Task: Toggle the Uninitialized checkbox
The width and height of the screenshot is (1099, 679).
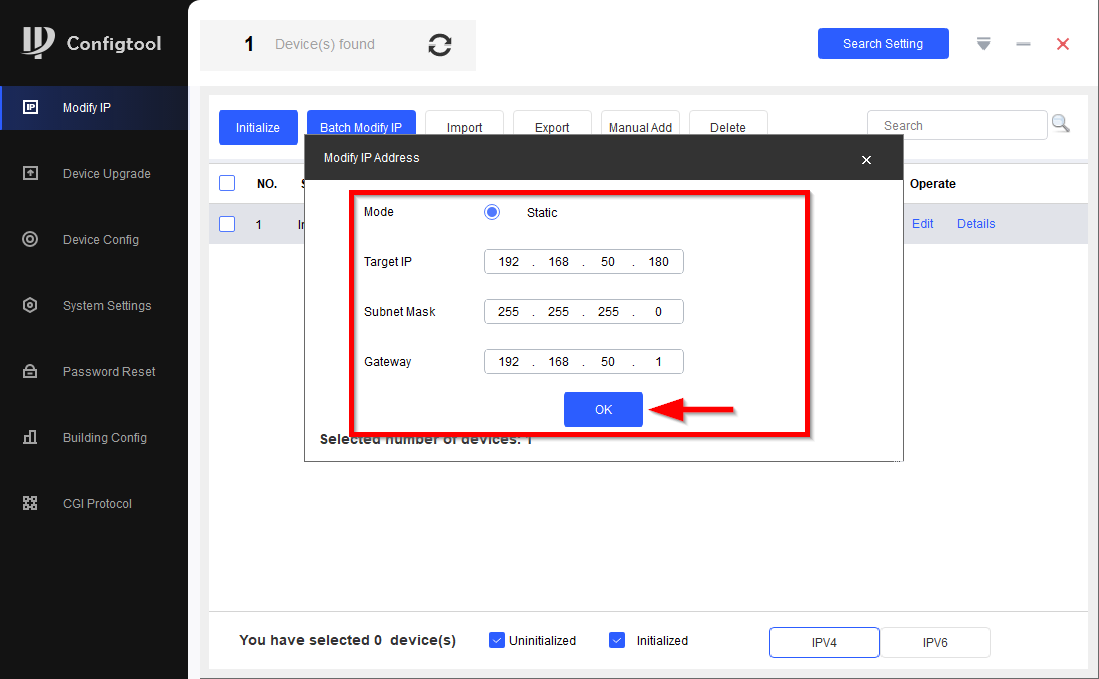Action: click(x=497, y=640)
